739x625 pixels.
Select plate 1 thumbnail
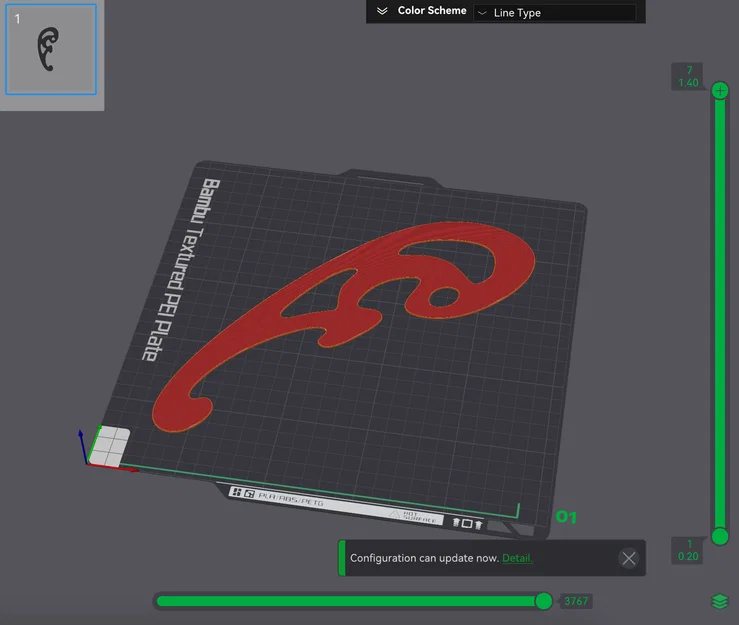click(x=51, y=49)
